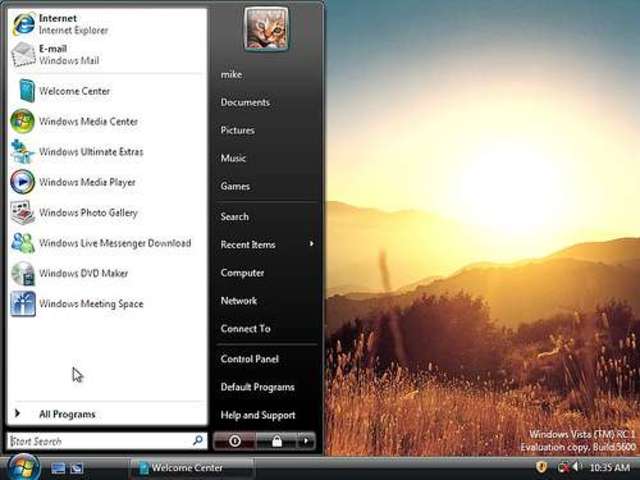640x480 pixels.
Task: Open Documents from Start menu
Action: coord(245,102)
